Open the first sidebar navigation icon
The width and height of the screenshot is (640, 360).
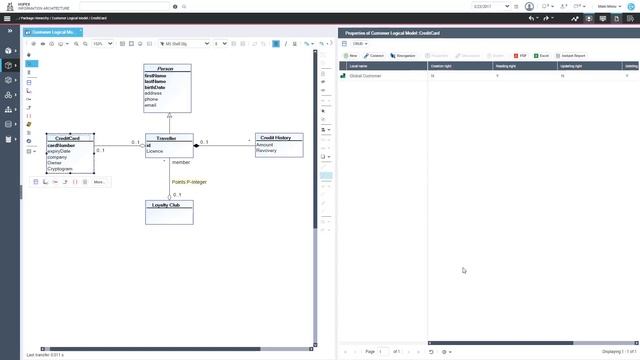[8, 51]
